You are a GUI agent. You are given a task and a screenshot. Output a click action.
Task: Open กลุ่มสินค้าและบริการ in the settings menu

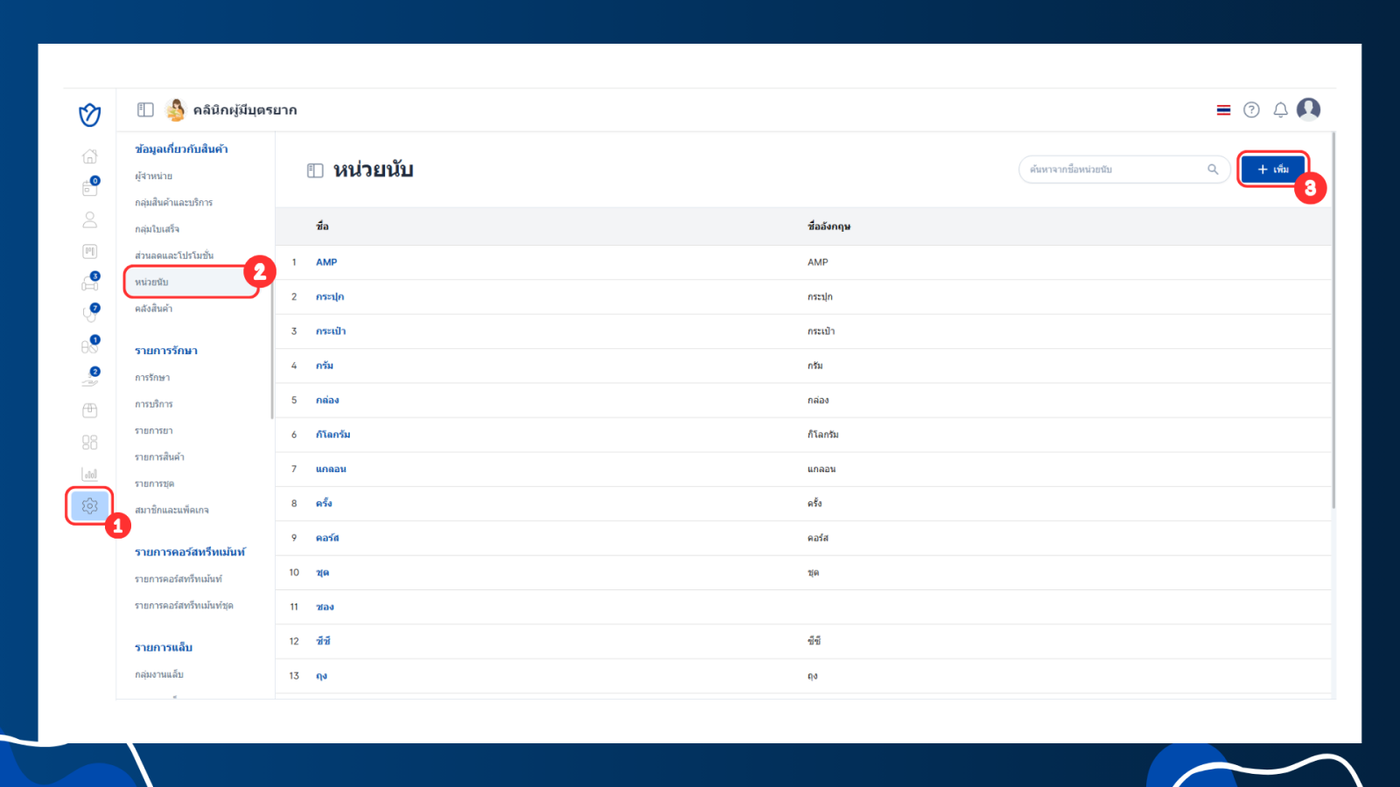tap(174, 202)
